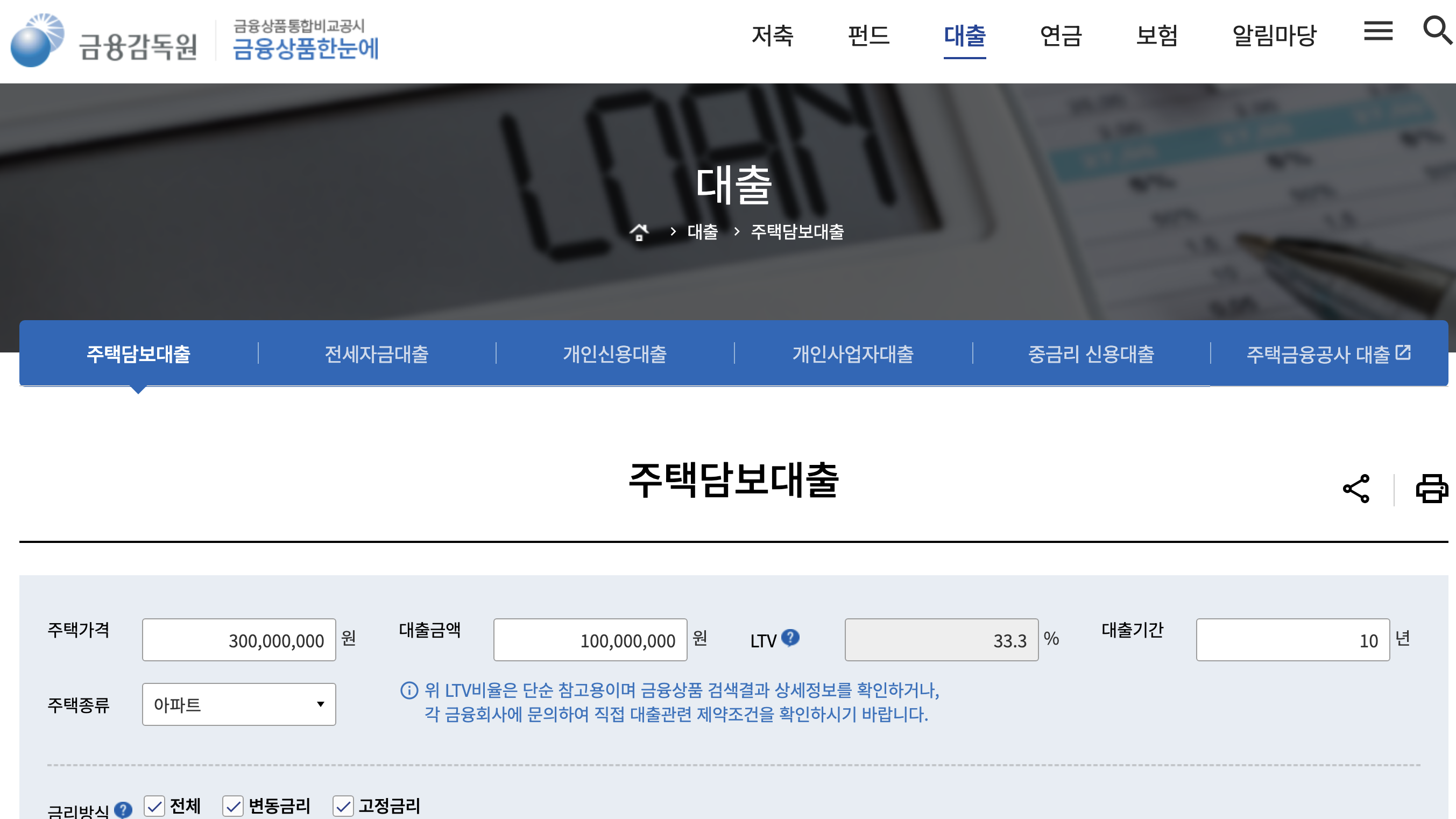The image size is (1456, 819).
Task: Click the print icon
Action: coord(1431,489)
